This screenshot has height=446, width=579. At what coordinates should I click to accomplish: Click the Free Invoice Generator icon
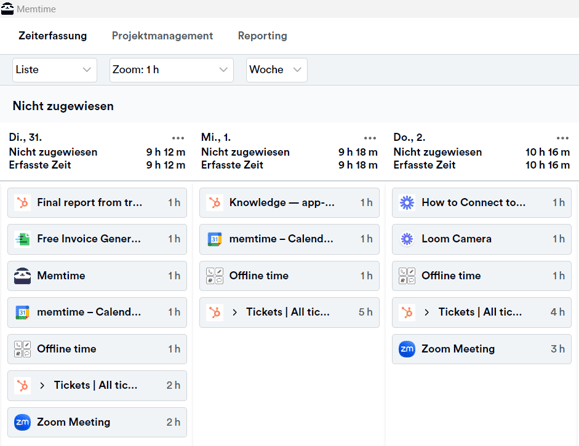point(23,239)
